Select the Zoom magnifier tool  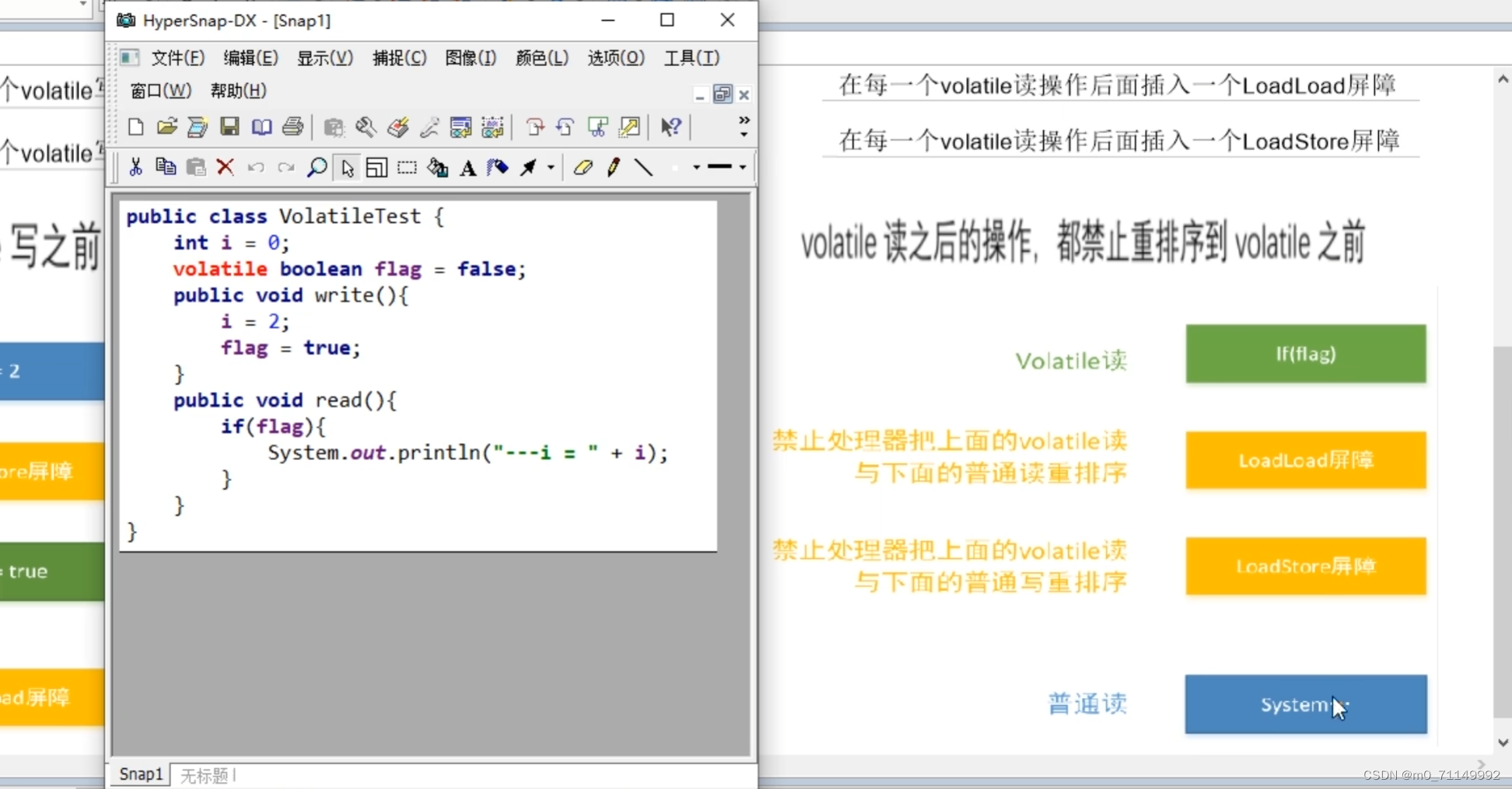click(x=317, y=168)
